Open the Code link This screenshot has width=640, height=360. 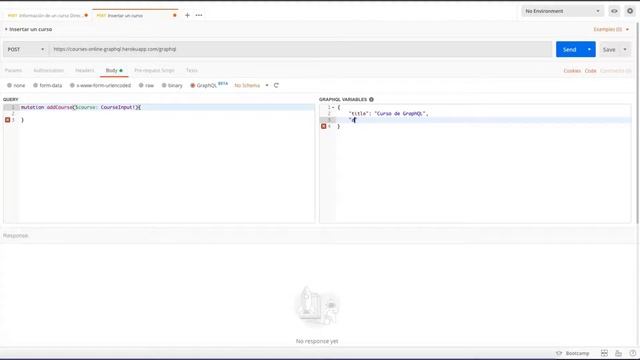tap(590, 71)
